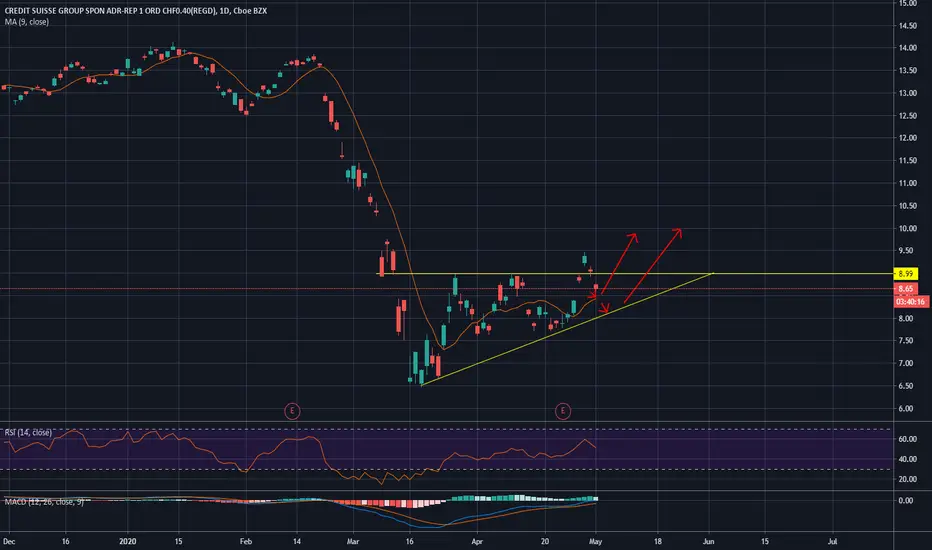Click the MA (9, close) indicator label
The image size is (932, 550).
pos(27,22)
